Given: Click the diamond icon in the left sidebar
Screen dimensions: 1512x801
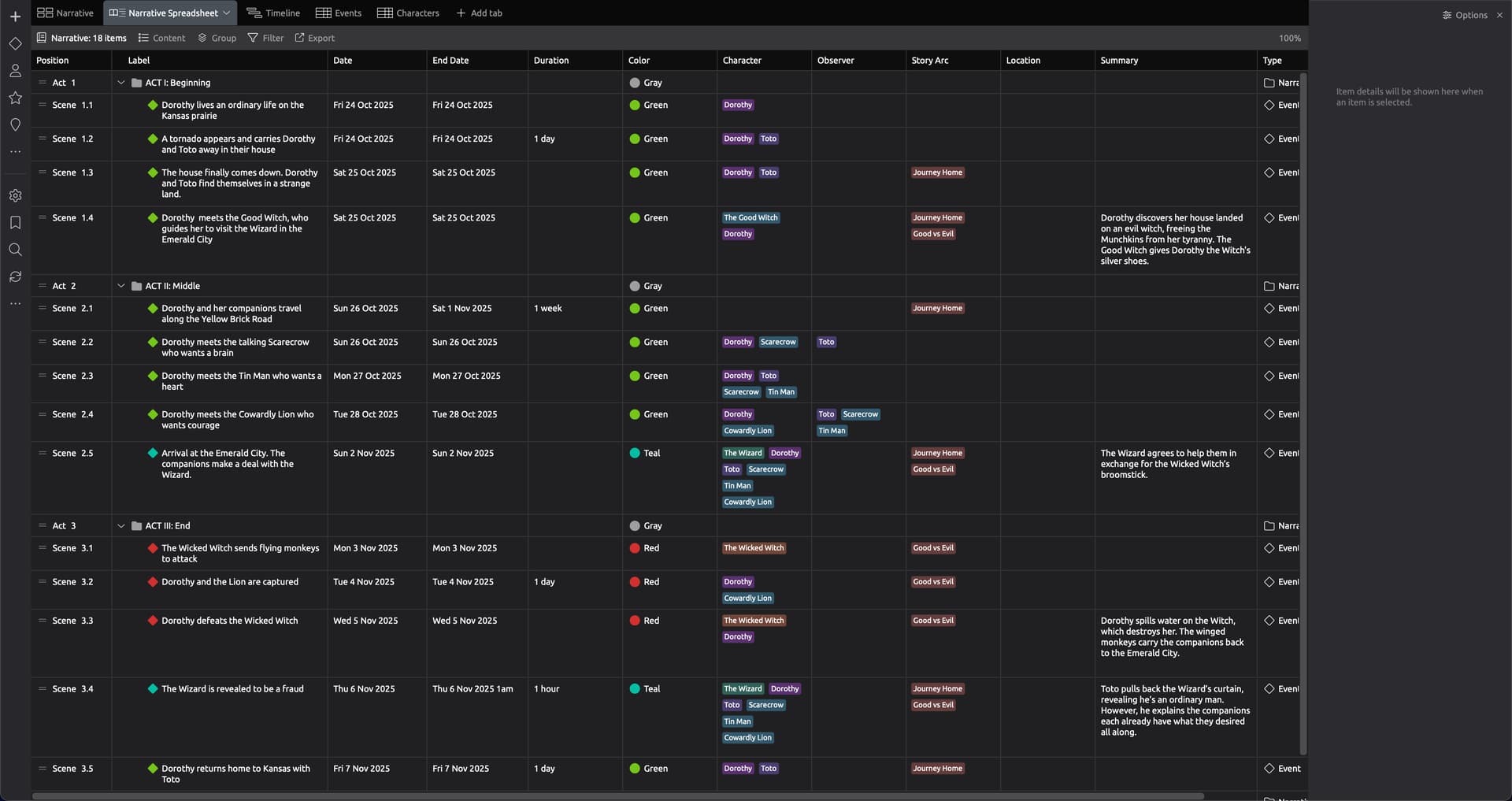Looking at the screenshot, I should click(x=15, y=44).
